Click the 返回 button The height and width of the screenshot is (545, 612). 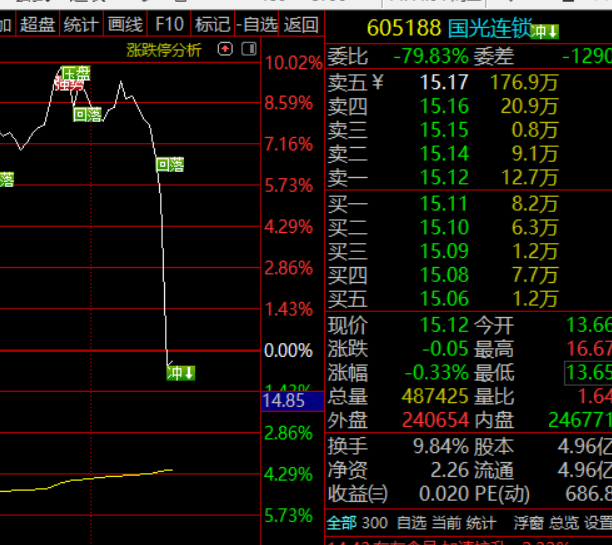tap(301, 25)
